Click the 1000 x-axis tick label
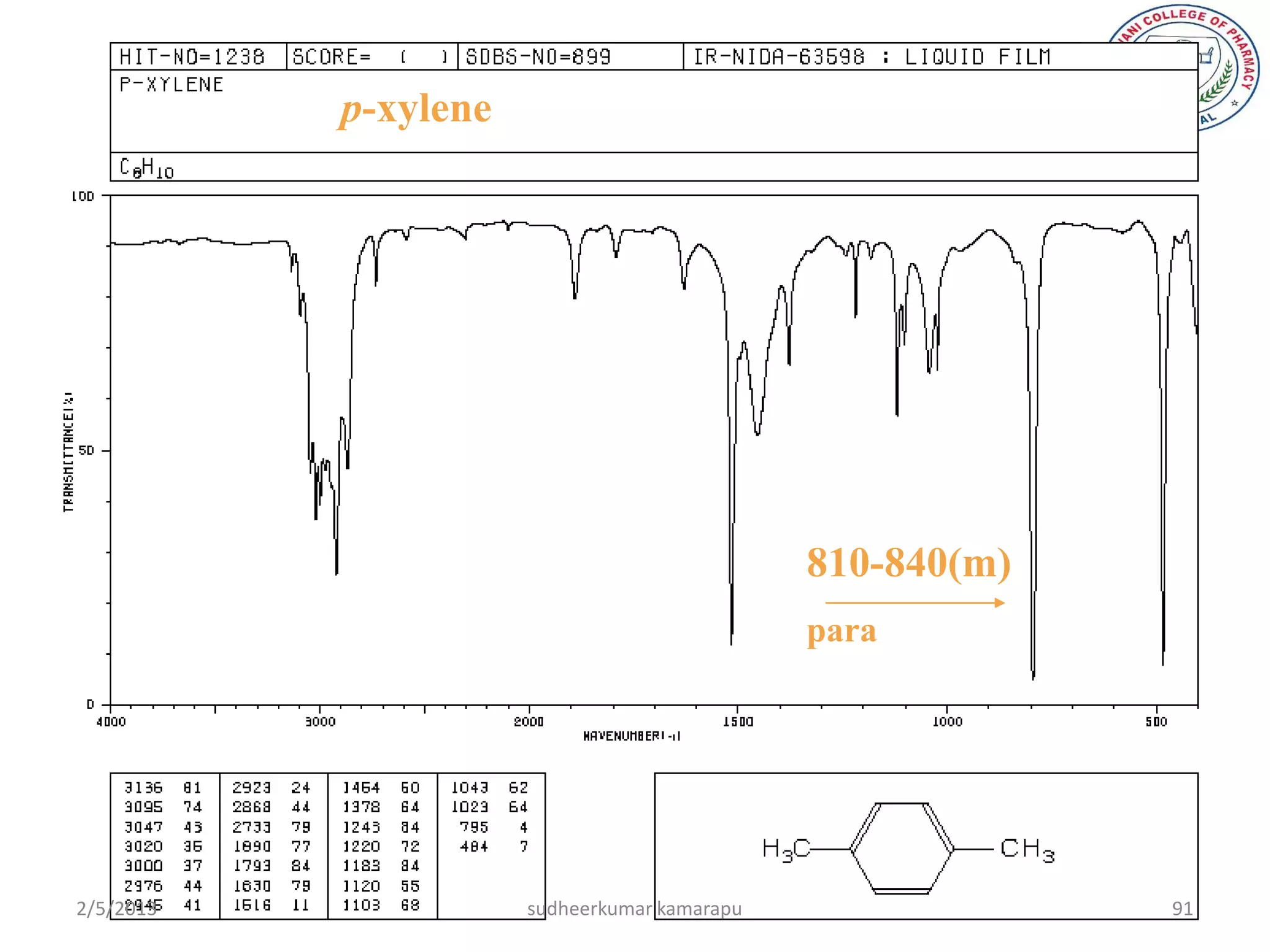Screen dimensions: 1270x952 tap(948, 721)
